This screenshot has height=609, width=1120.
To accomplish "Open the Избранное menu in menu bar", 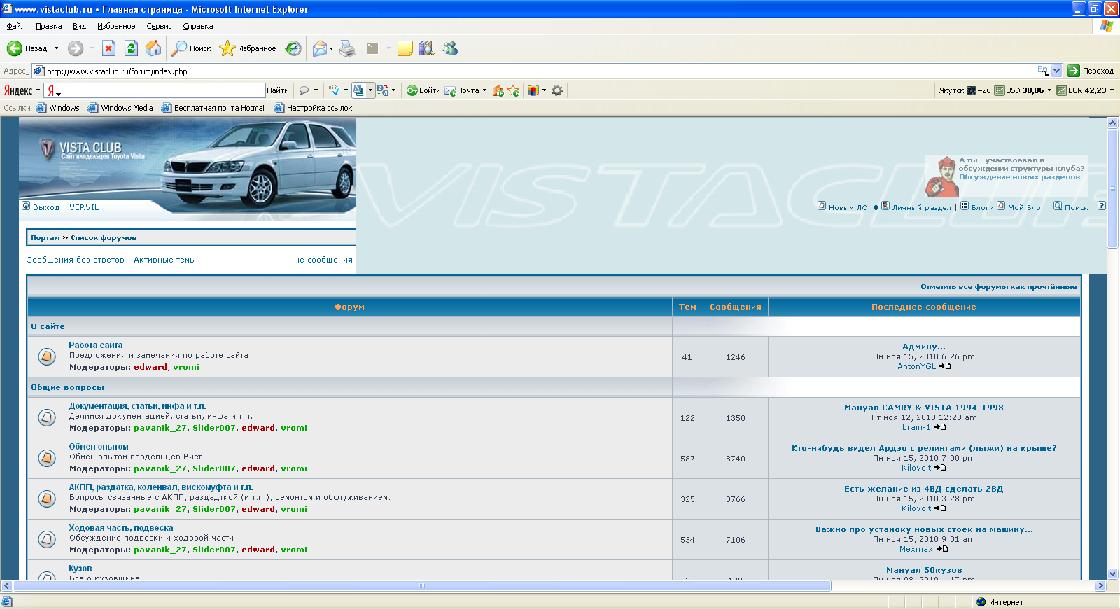I will (116, 26).
